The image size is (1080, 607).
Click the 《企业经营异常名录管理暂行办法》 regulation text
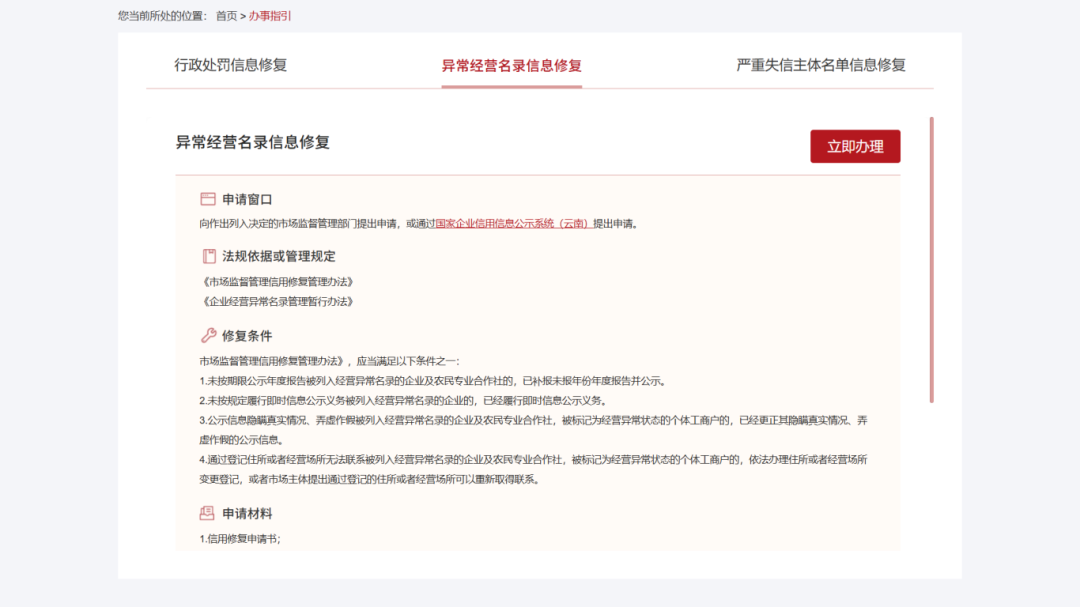pos(277,301)
